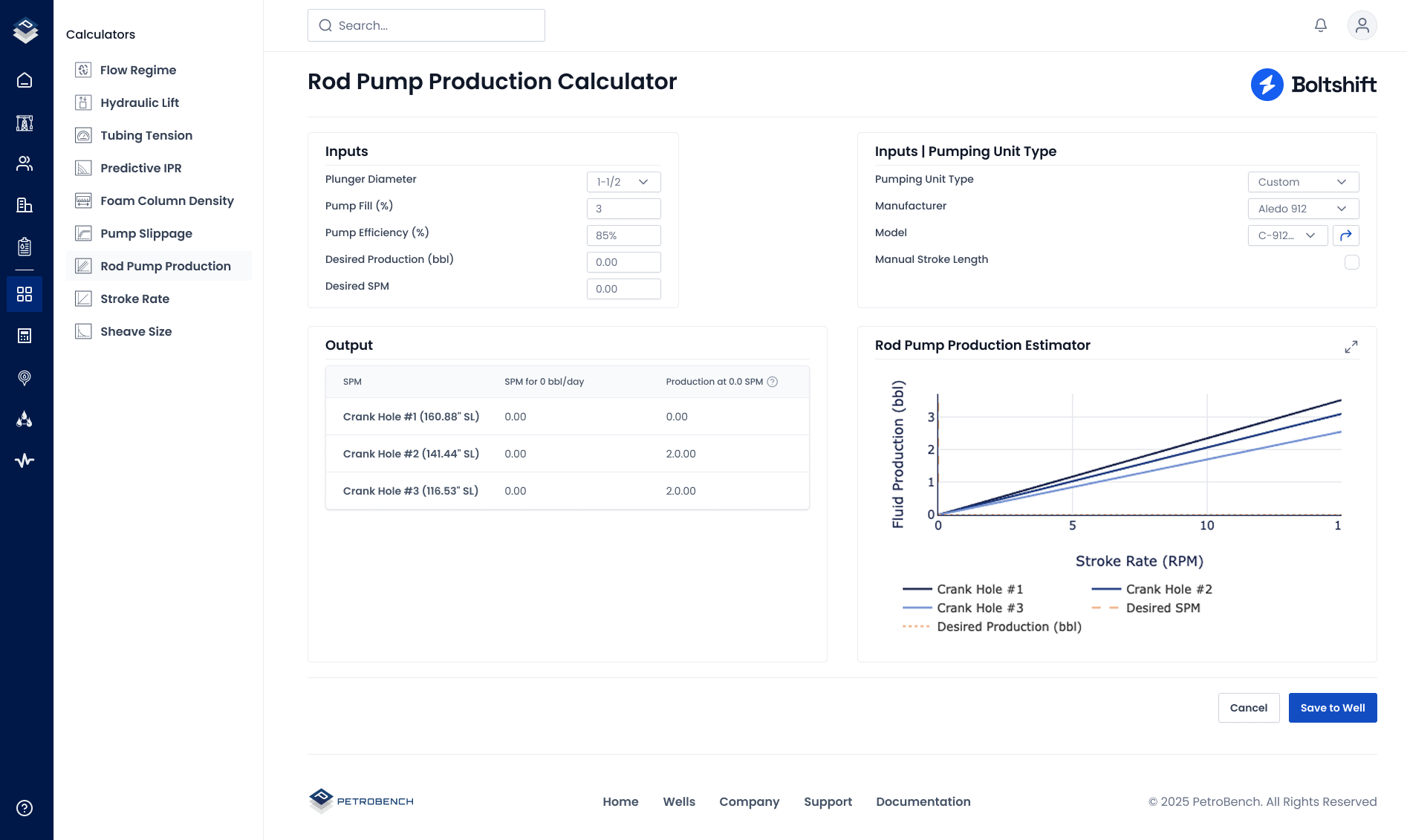Screen dimensions: 1407x840
Task: Open the help icon in left sidebar
Action: click(25, 808)
